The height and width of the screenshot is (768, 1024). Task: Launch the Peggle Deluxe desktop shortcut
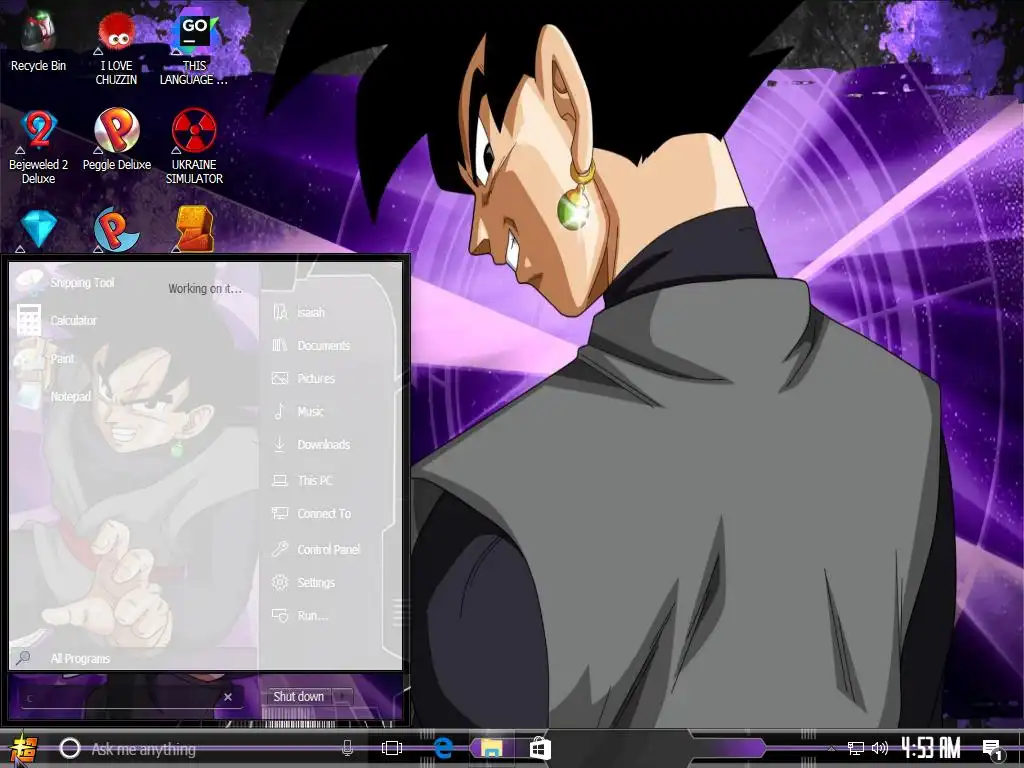pos(116,140)
